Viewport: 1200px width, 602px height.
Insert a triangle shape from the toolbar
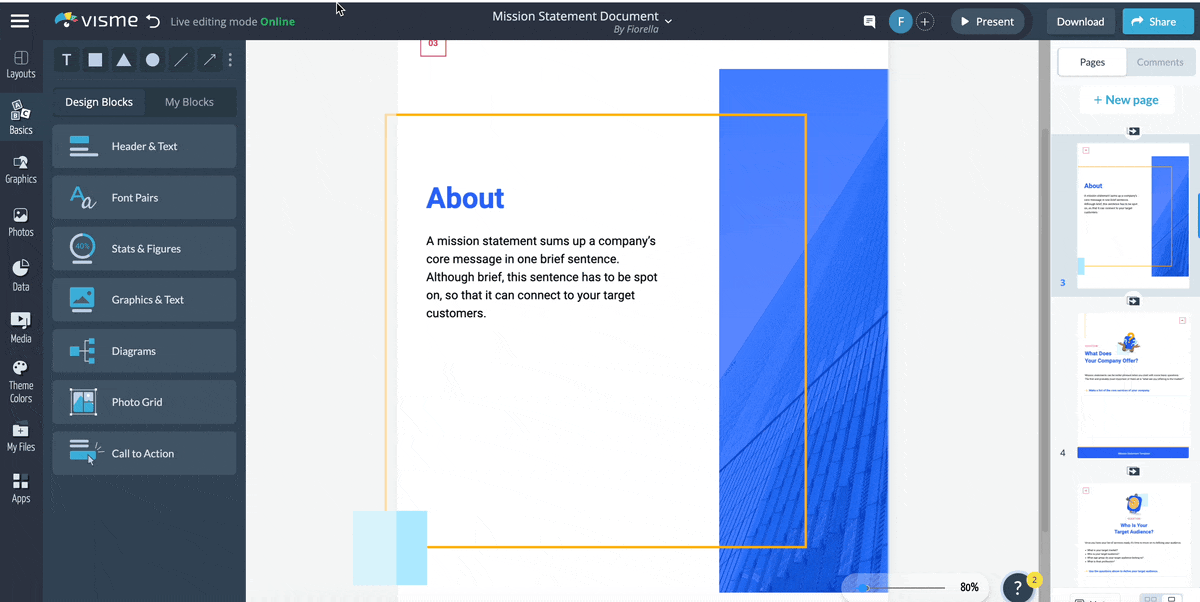[x=123, y=60]
